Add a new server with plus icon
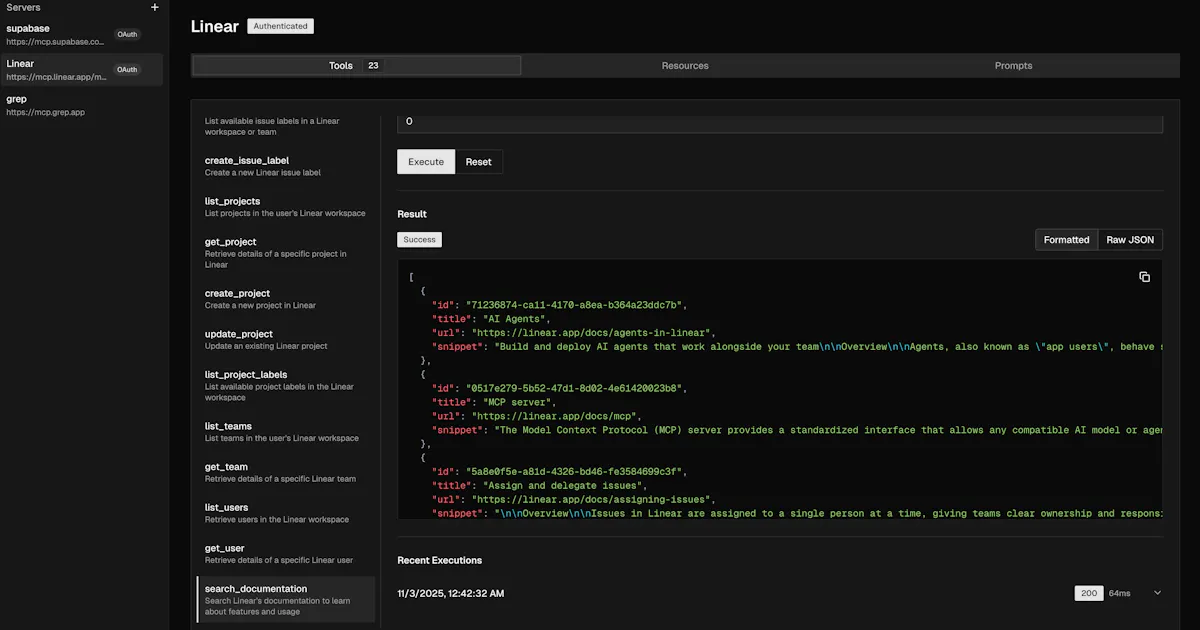Viewport: 1200px width, 630px height. 154,7
